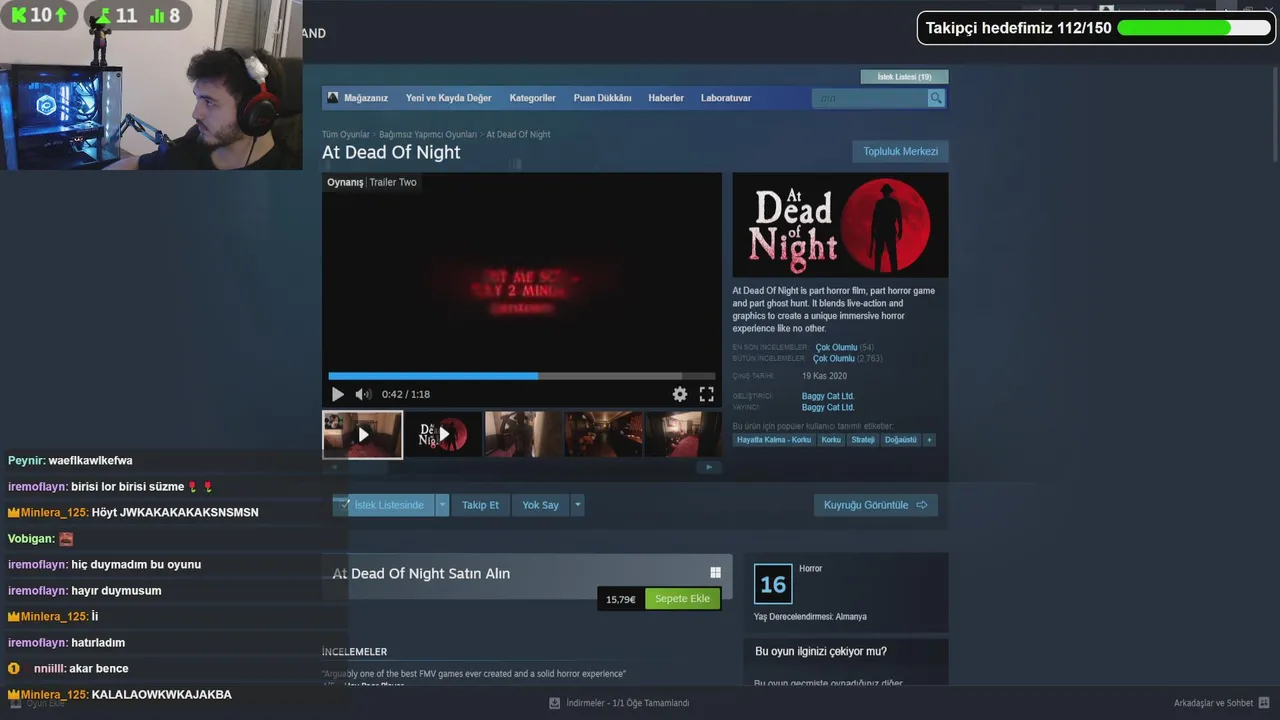Expand the wishlist dropdown arrow
This screenshot has width=1280, height=720.
442,505
